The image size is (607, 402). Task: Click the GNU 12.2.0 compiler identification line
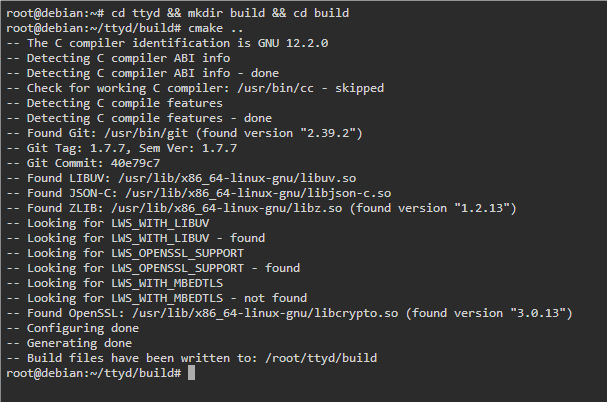click(167, 43)
